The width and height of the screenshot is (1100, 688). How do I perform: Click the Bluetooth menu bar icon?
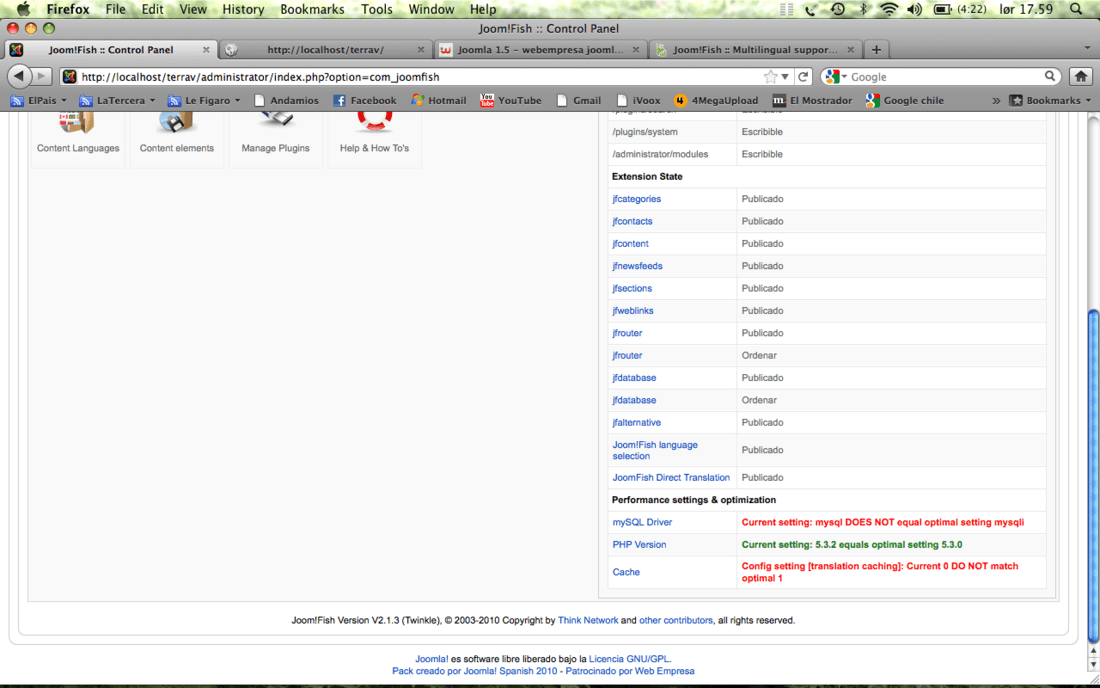(864, 9)
